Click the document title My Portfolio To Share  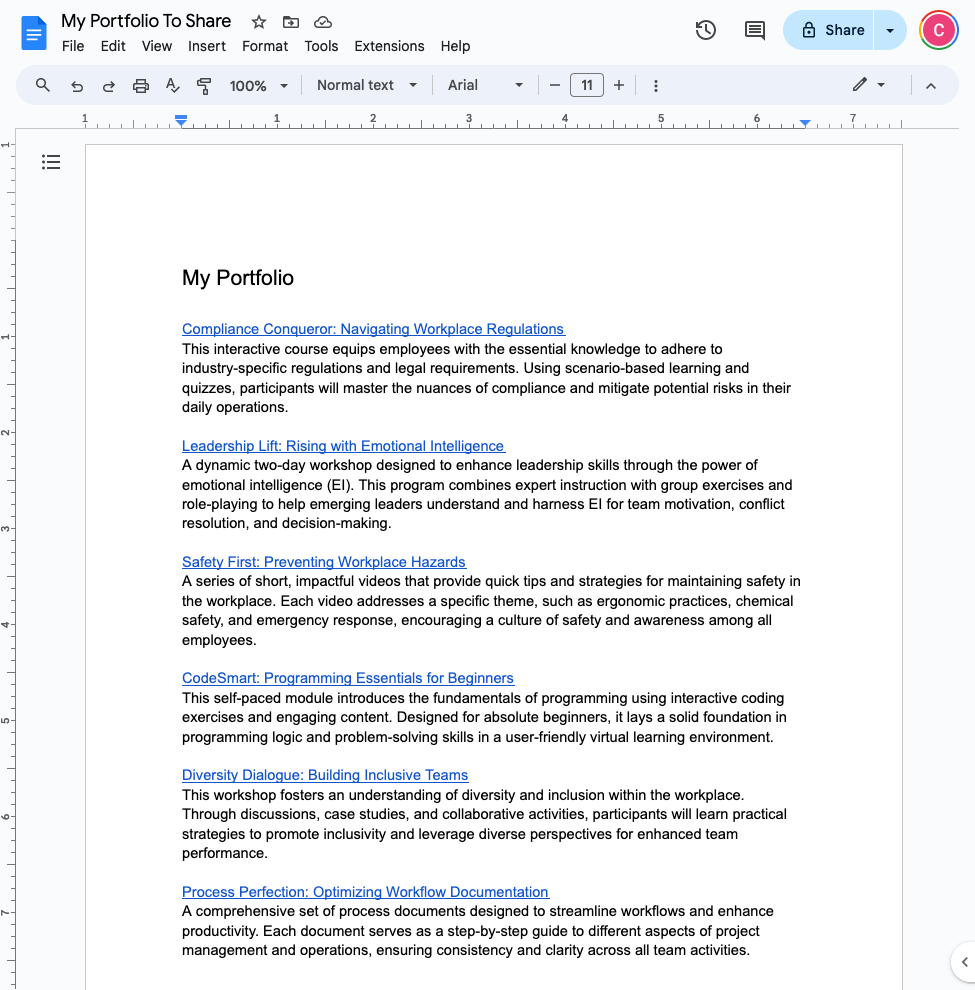[x=146, y=21]
